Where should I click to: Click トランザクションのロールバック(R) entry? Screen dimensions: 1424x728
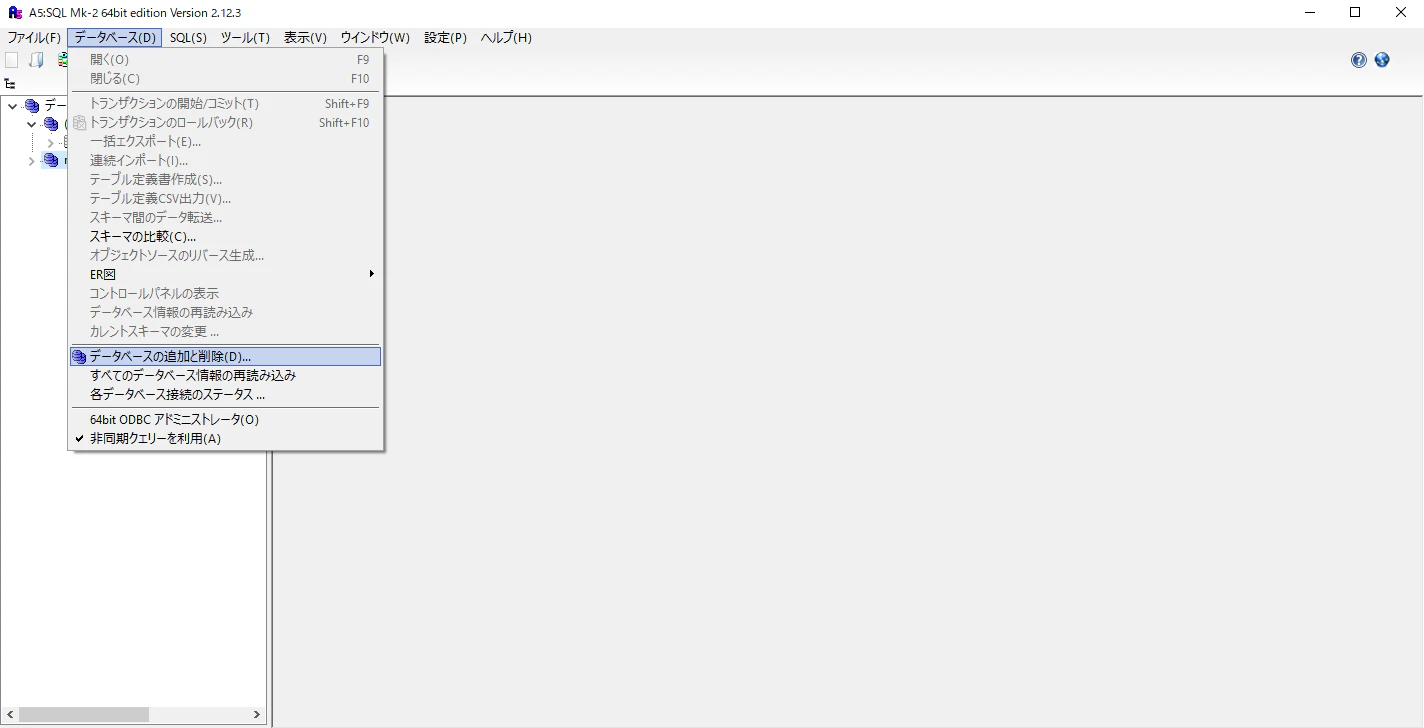pyautogui.click(x=225, y=122)
